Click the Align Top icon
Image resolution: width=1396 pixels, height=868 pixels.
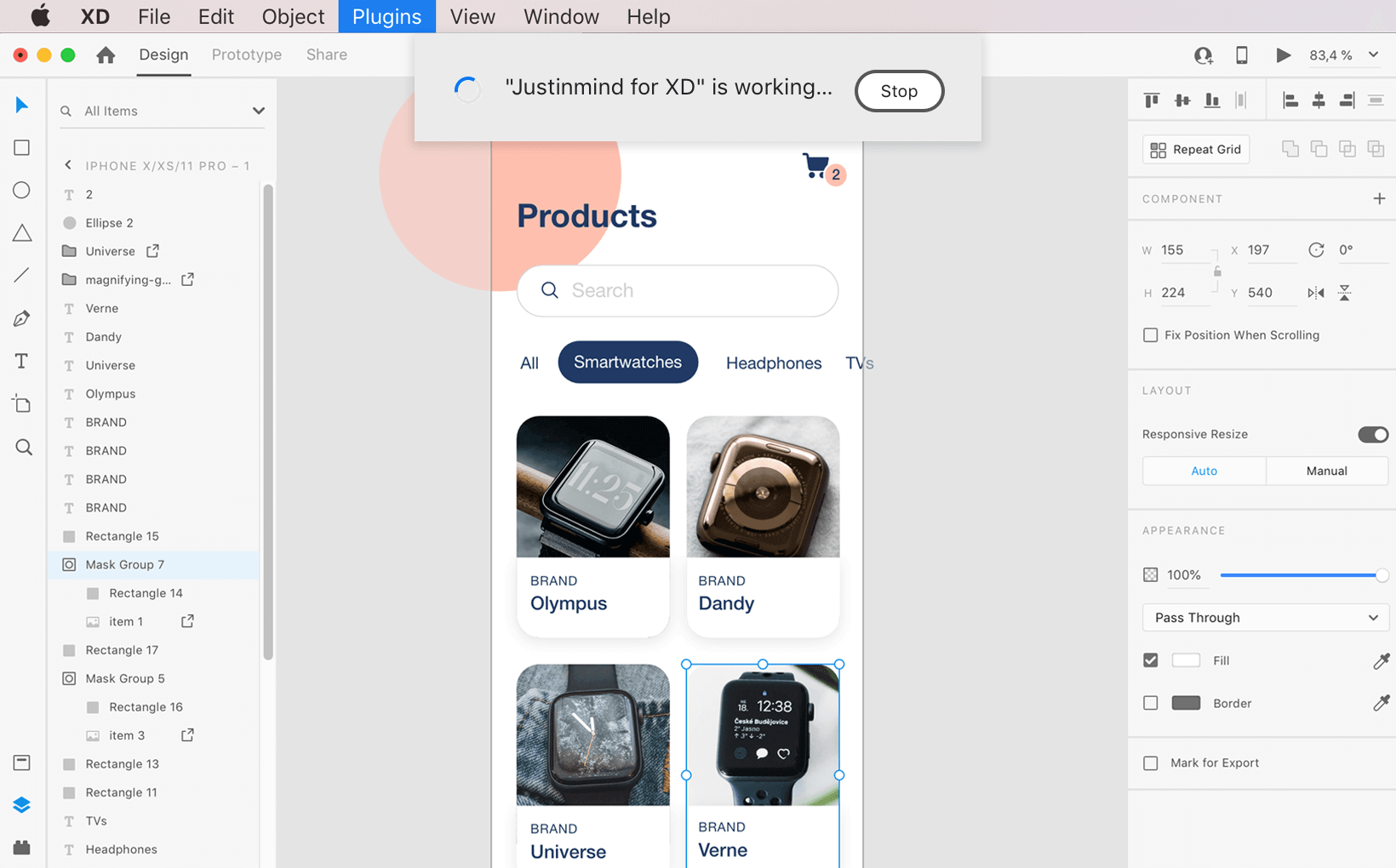(x=1152, y=100)
